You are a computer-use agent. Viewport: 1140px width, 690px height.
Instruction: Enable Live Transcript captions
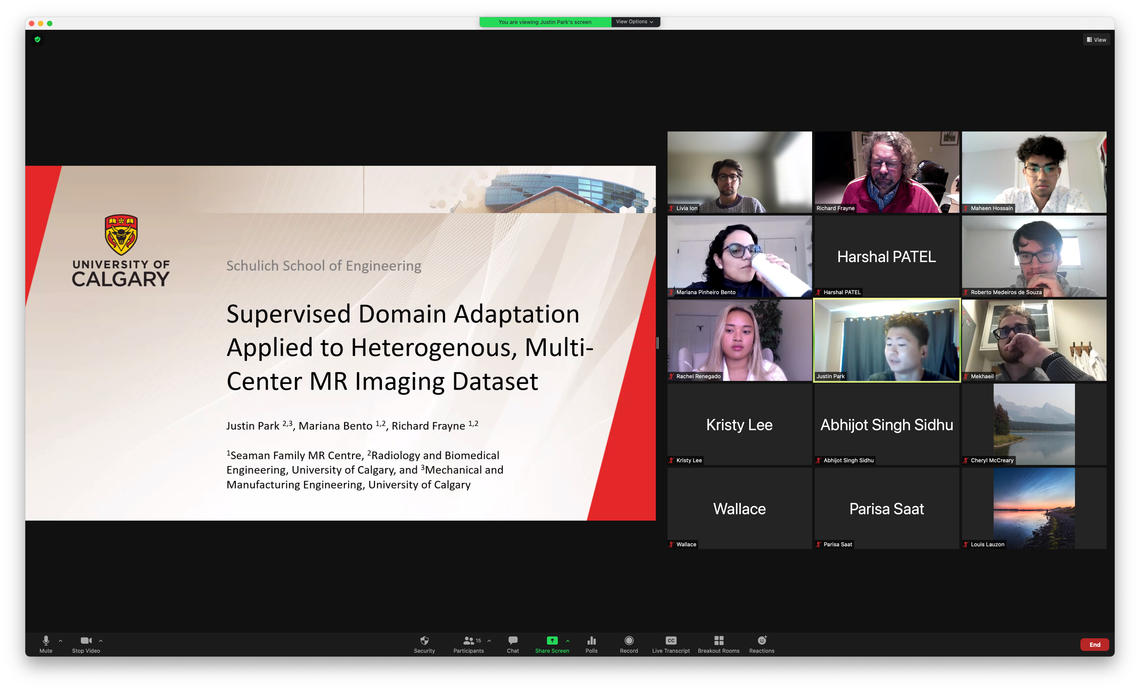[x=671, y=641]
